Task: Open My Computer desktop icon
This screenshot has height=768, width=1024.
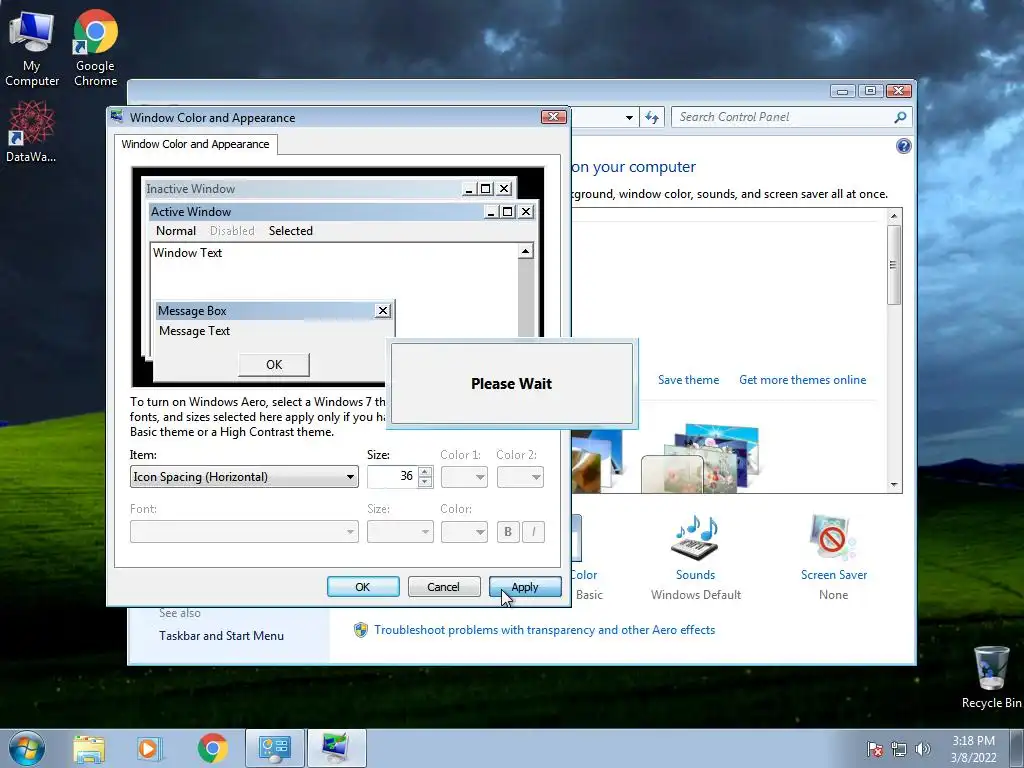Action: pos(31,49)
